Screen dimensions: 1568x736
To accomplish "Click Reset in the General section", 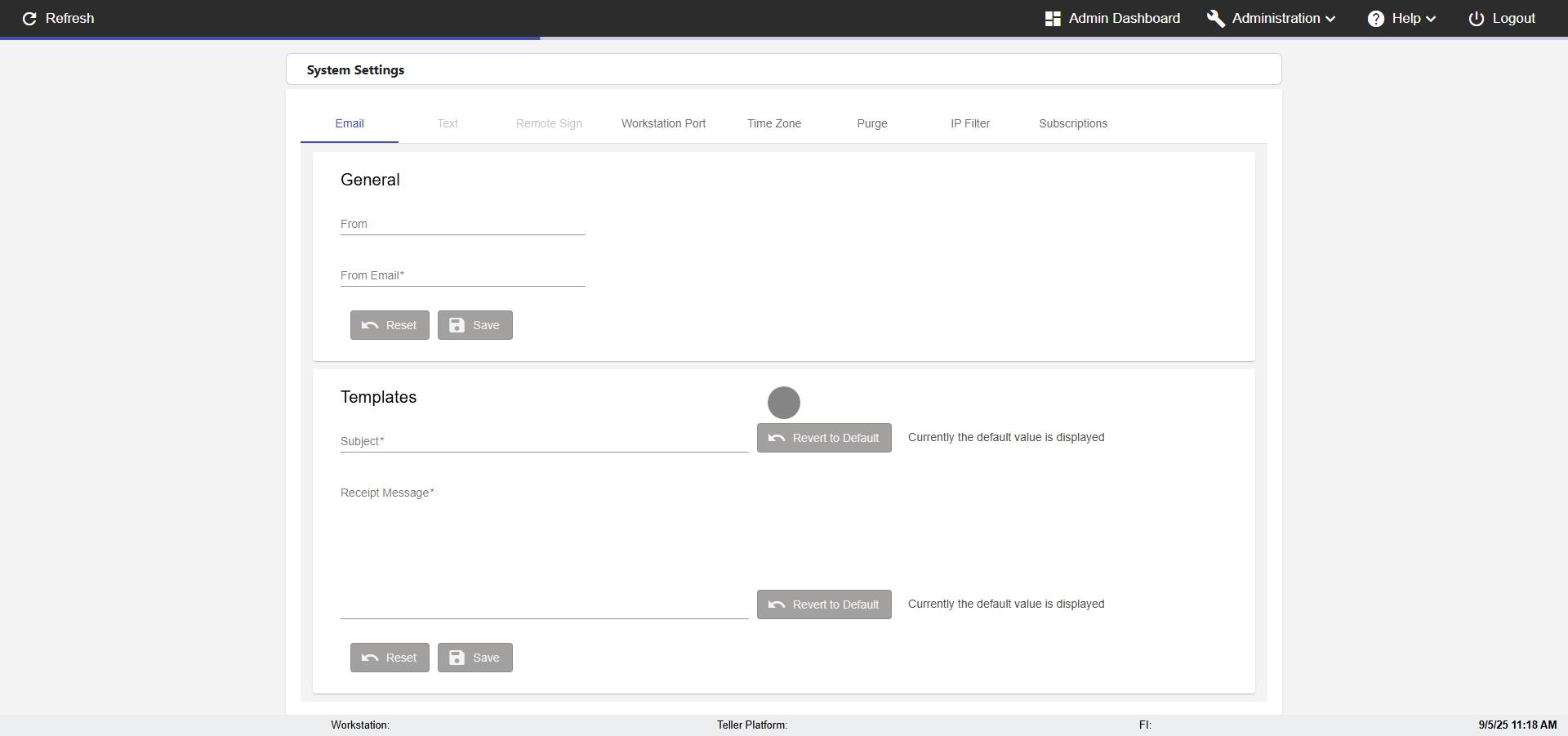I will click(x=390, y=325).
